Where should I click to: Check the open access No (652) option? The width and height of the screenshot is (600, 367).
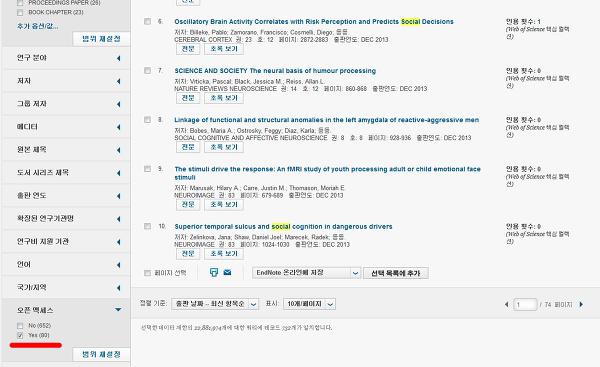point(20,326)
